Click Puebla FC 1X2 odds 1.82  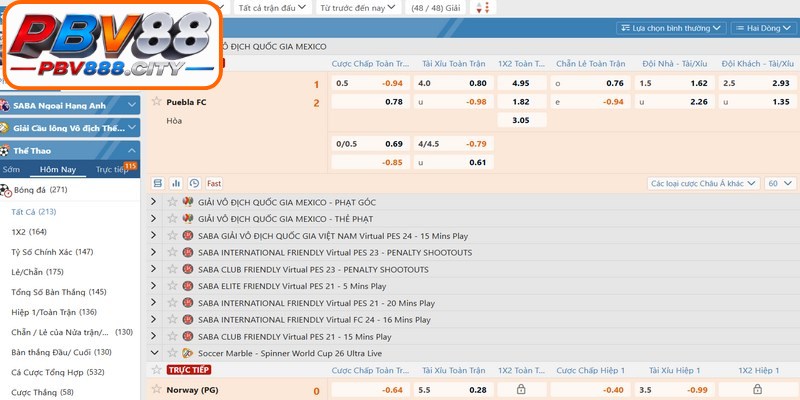click(x=522, y=102)
